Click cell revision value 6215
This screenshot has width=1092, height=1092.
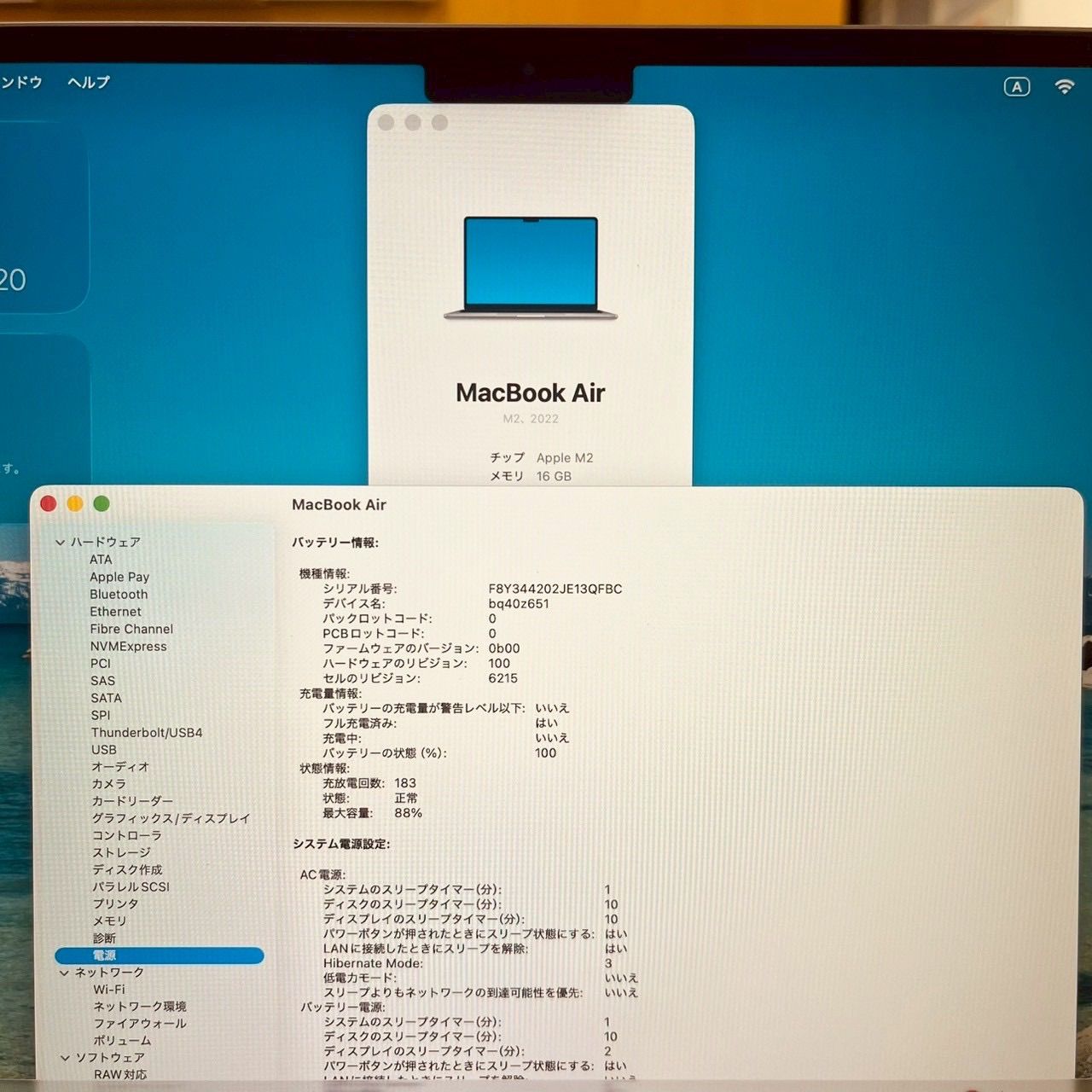[x=502, y=678]
